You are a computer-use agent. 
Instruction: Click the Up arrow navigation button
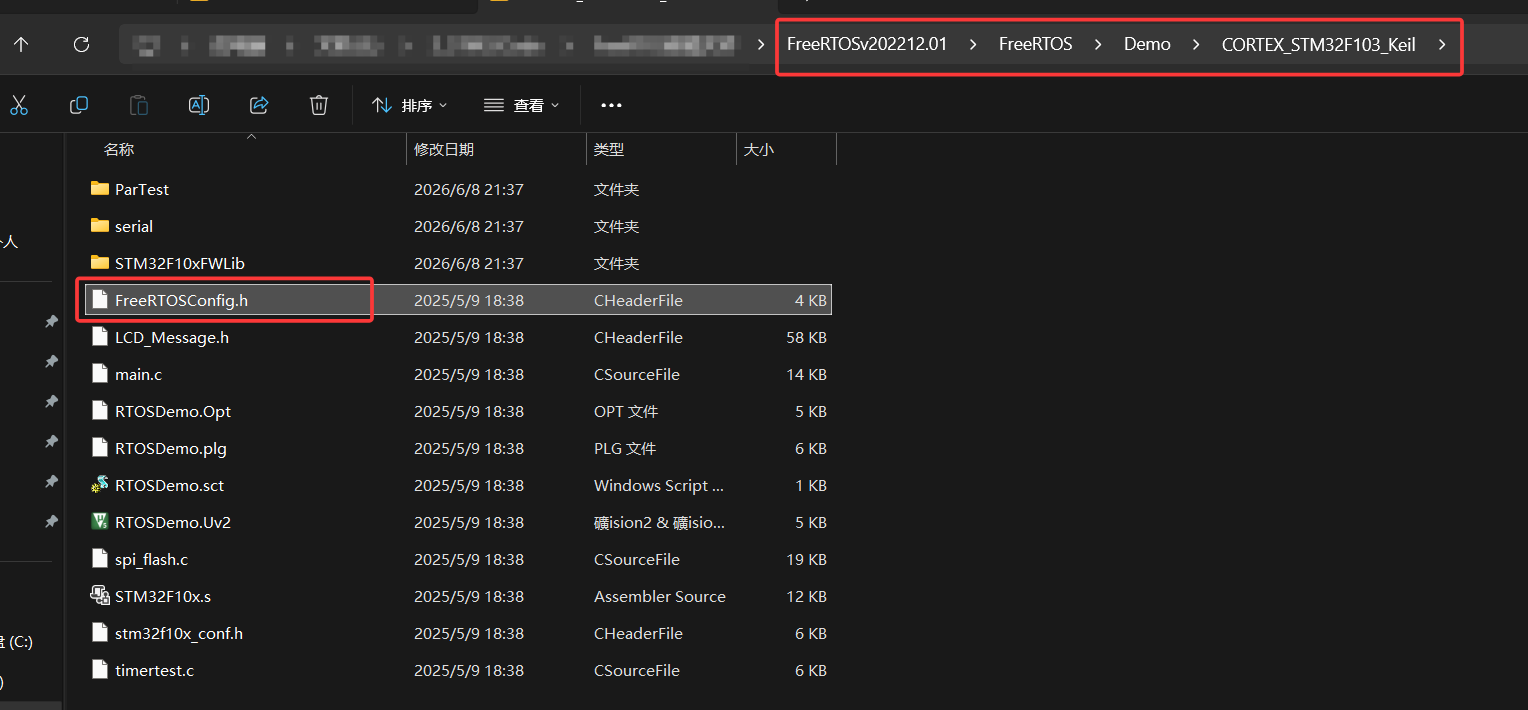pos(21,44)
